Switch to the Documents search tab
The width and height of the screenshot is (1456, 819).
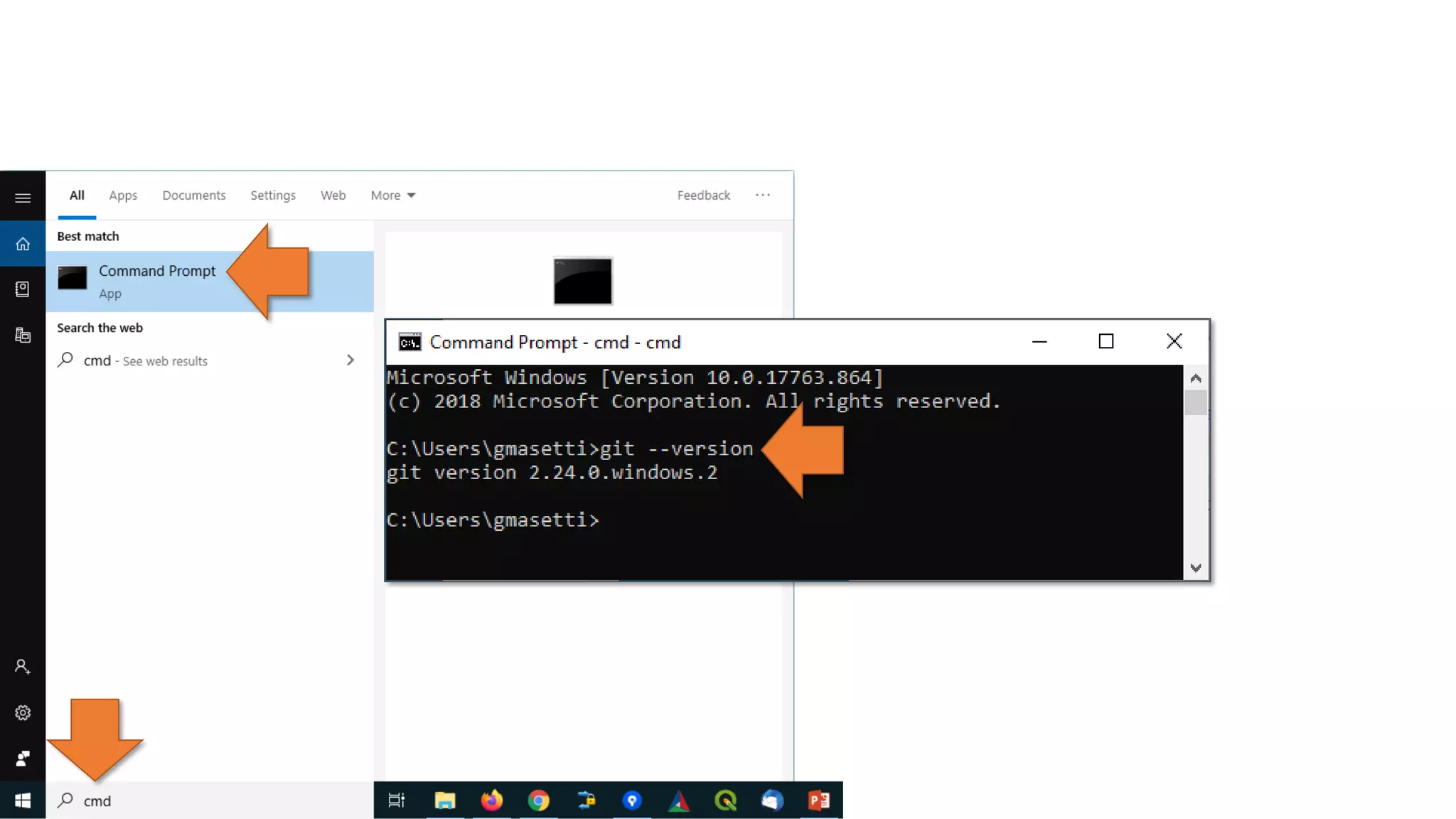tap(193, 195)
